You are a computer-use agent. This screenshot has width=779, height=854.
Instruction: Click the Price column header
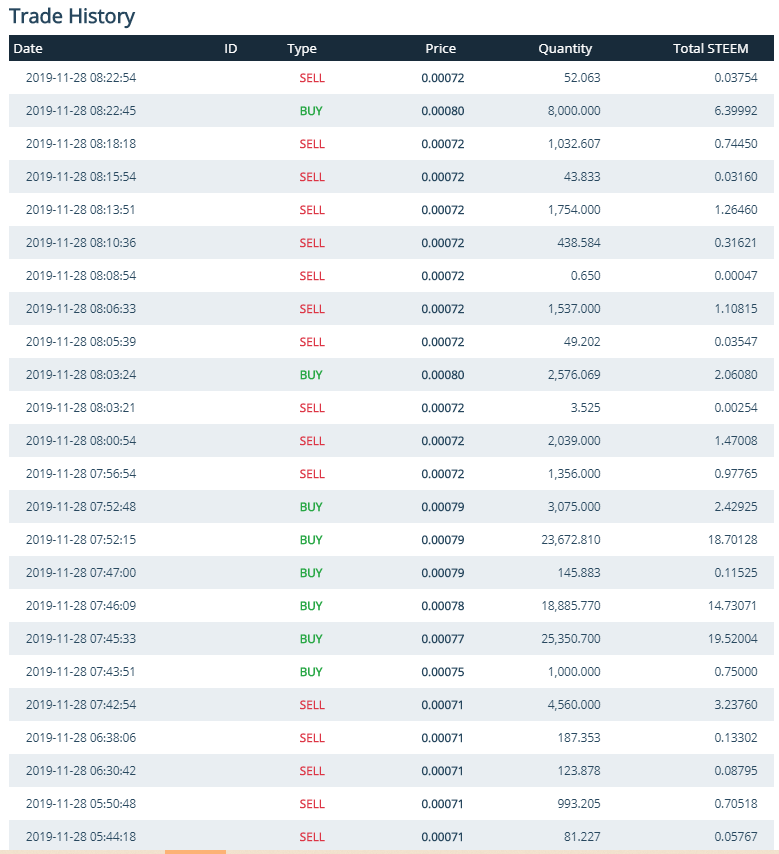tap(440, 48)
